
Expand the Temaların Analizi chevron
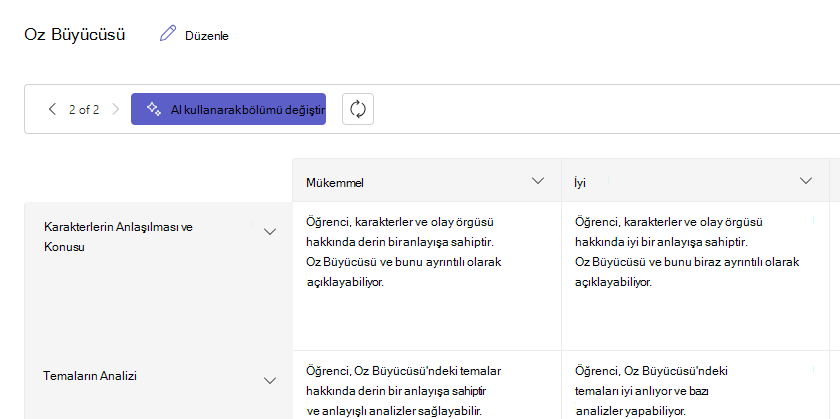point(270,381)
